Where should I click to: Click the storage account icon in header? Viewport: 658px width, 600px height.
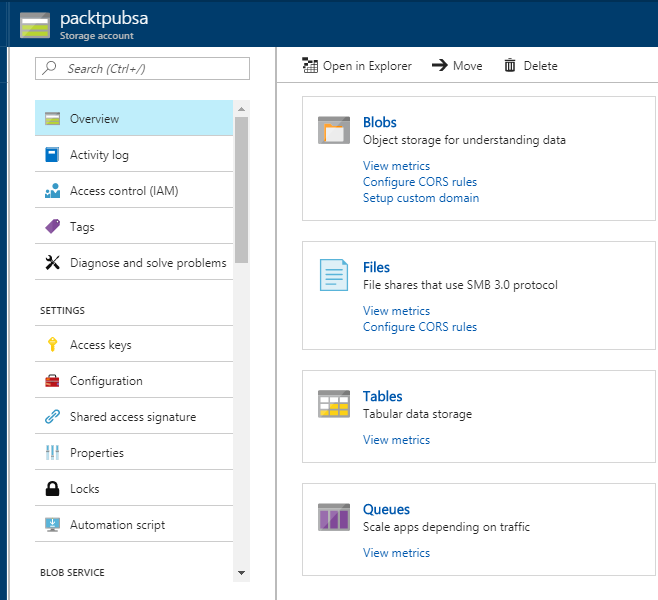pyautogui.click(x=34, y=26)
